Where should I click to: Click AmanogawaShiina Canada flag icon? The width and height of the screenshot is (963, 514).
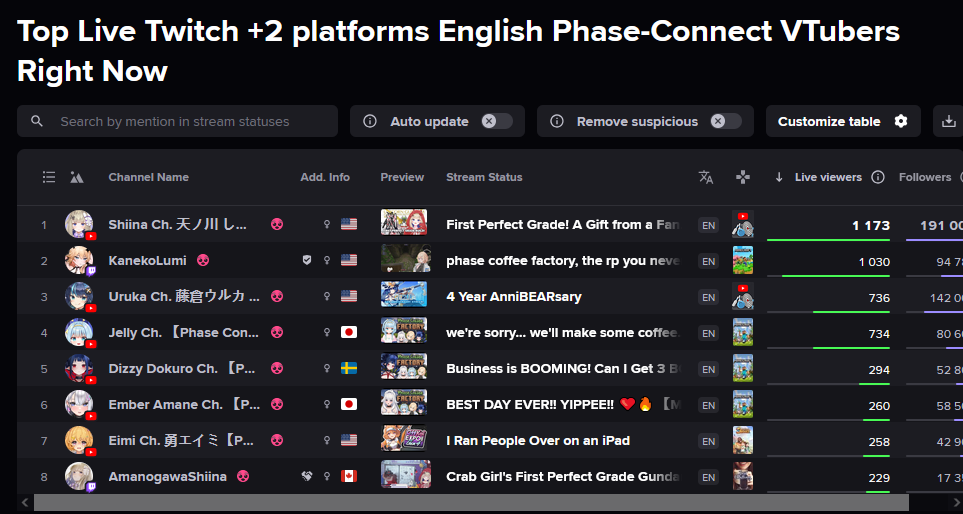coord(349,476)
